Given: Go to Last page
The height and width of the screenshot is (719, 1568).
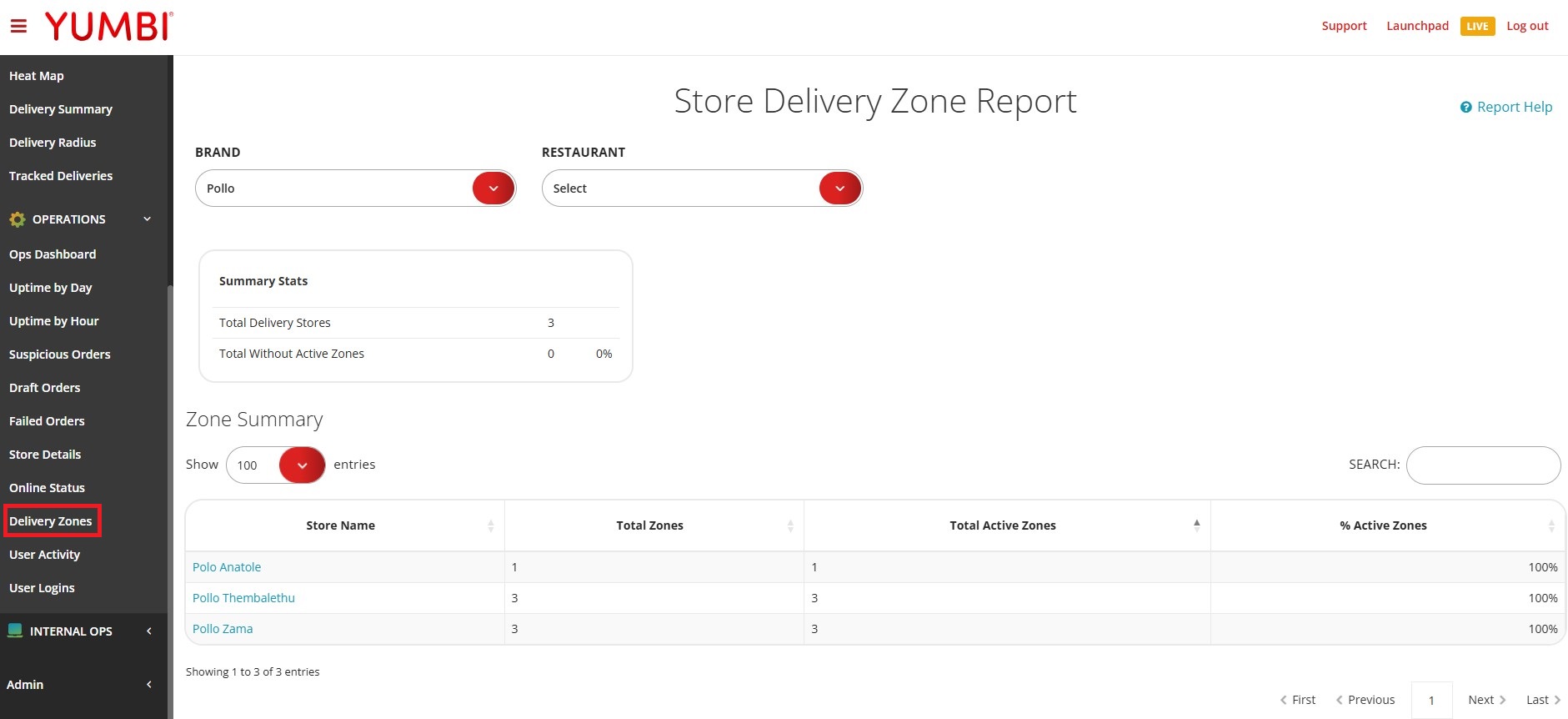Looking at the screenshot, I should 1543,700.
